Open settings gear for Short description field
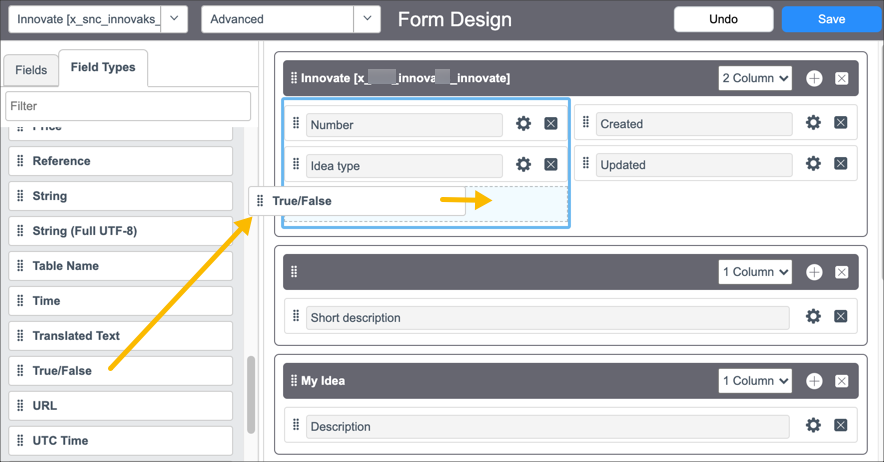 (813, 316)
